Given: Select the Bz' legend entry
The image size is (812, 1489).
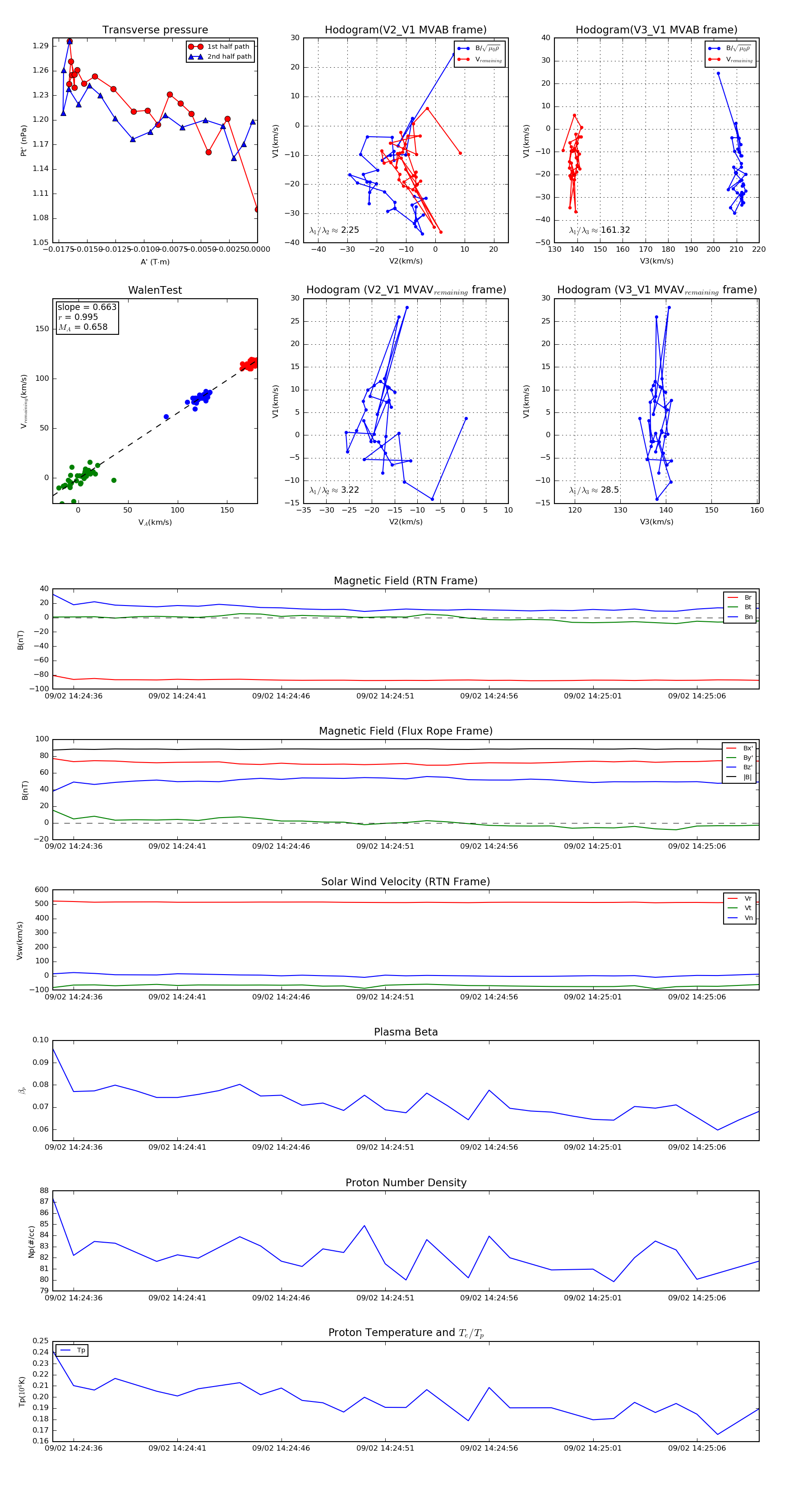Looking at the screenshot, I should [x=739, y=767].
